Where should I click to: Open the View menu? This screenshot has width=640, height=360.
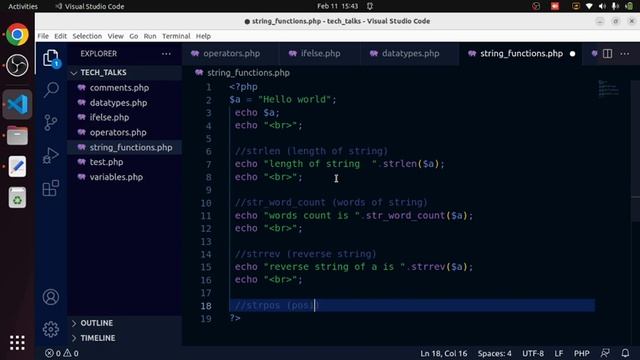tap(116, 36)
